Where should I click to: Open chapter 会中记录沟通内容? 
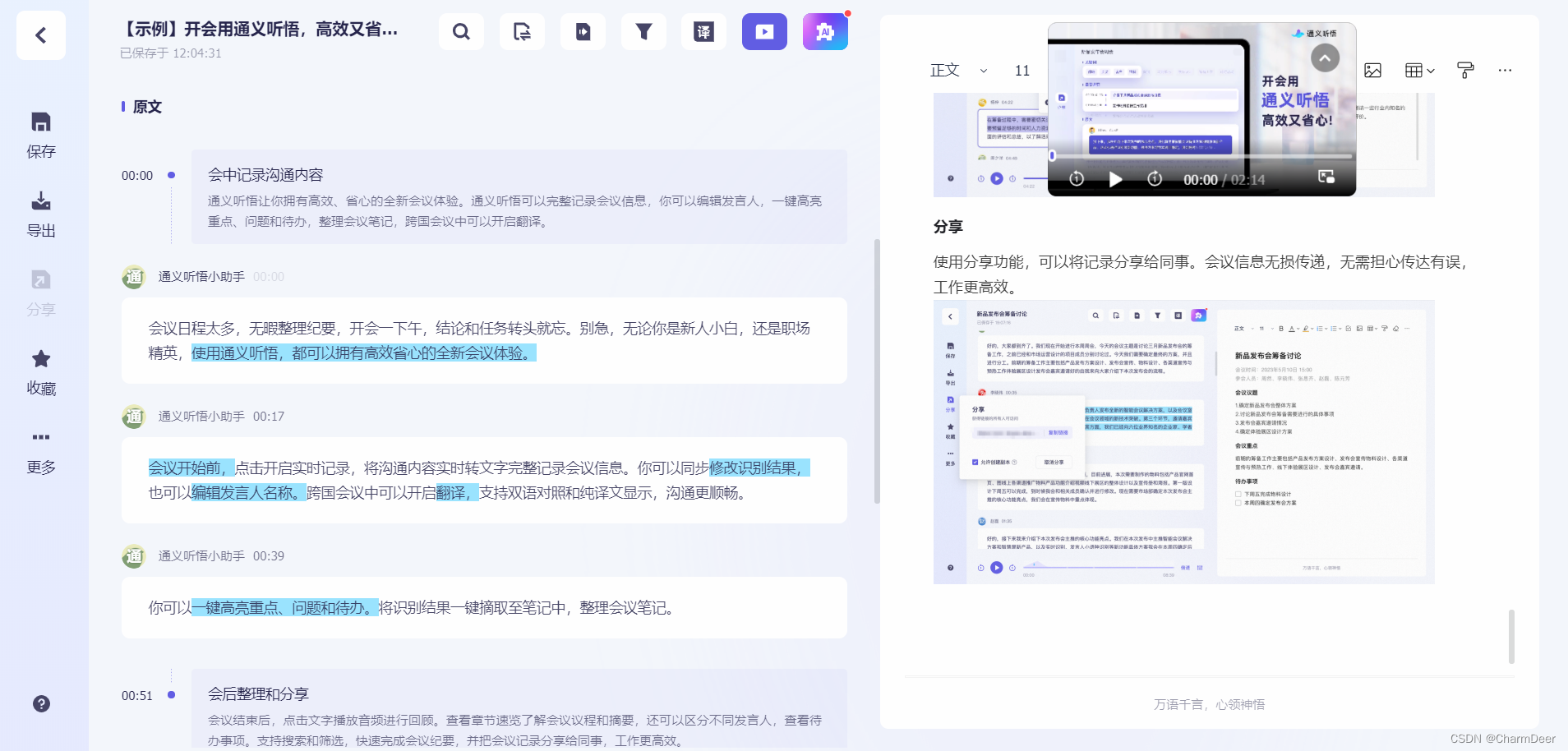[519, 196]
